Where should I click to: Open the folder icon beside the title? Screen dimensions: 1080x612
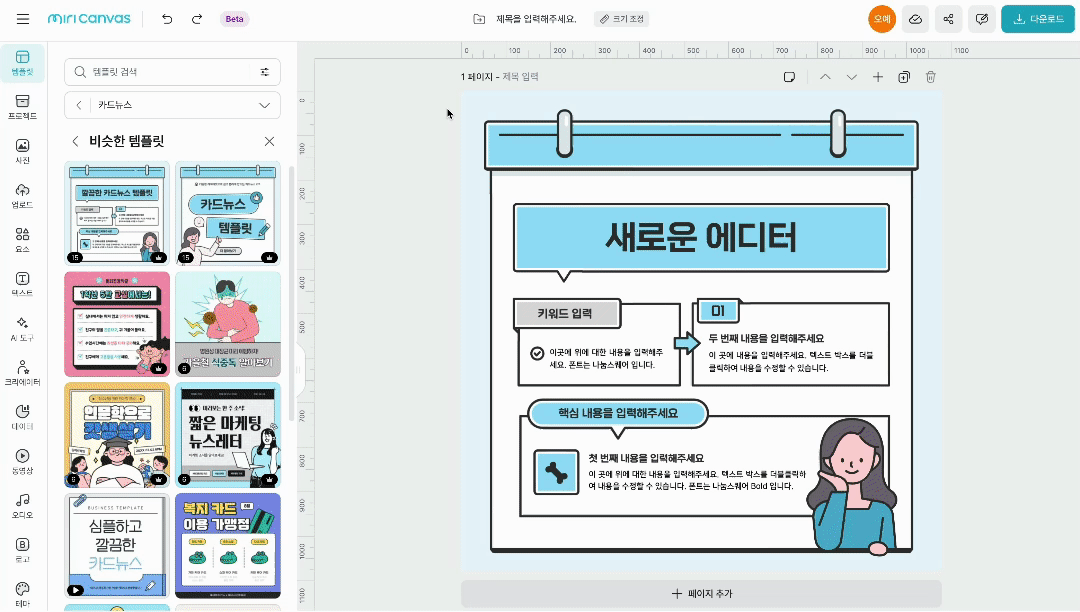click(479, 19)
